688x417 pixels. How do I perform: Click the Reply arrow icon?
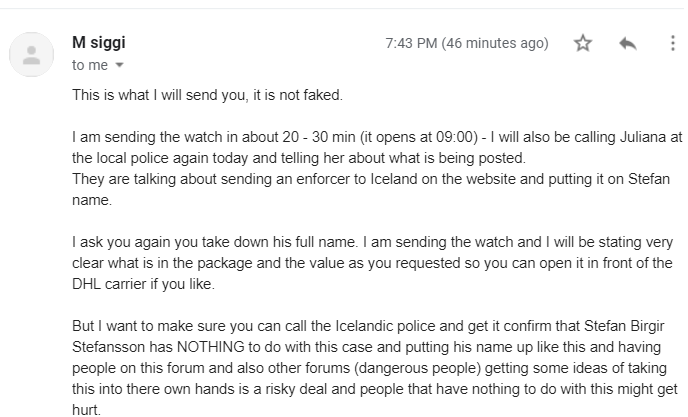coord(628,43)
